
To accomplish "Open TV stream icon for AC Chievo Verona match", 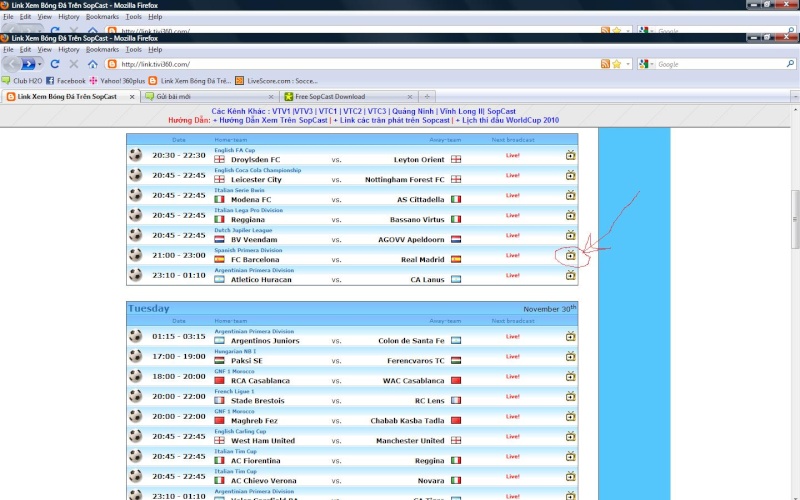I will click(x=570, y=476).
